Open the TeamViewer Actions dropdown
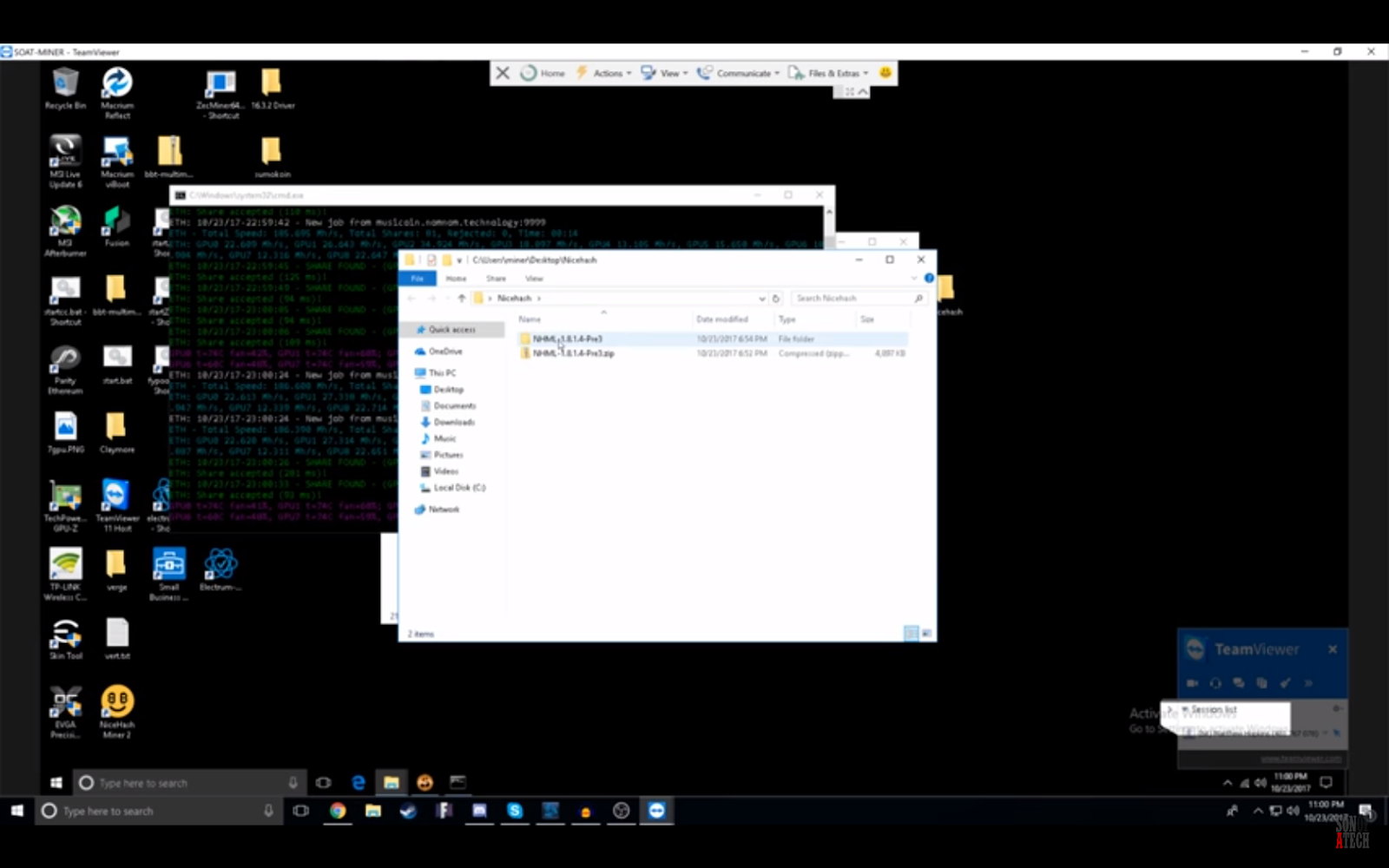The height and width of the screenshot is (868, 1389). coord(603,73)
